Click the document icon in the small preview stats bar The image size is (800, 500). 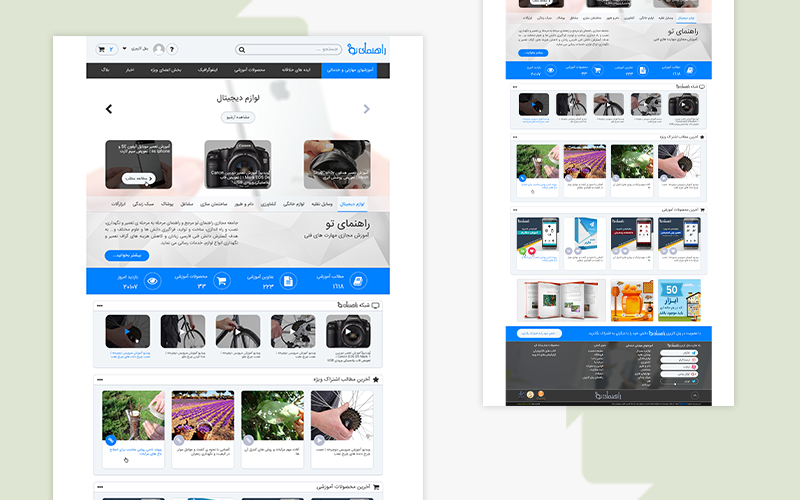pos(643,70)
